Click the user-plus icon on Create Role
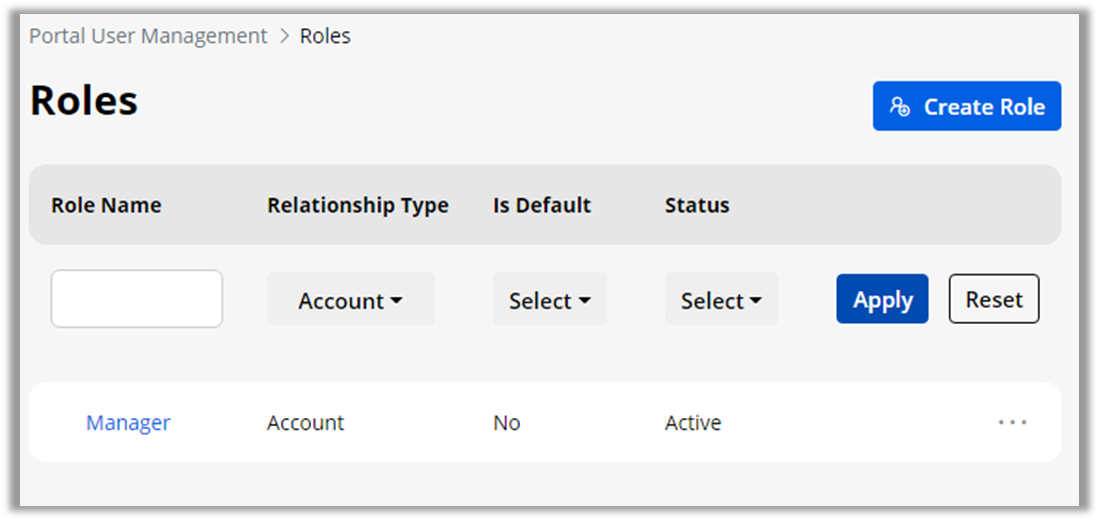 (900, 107)
